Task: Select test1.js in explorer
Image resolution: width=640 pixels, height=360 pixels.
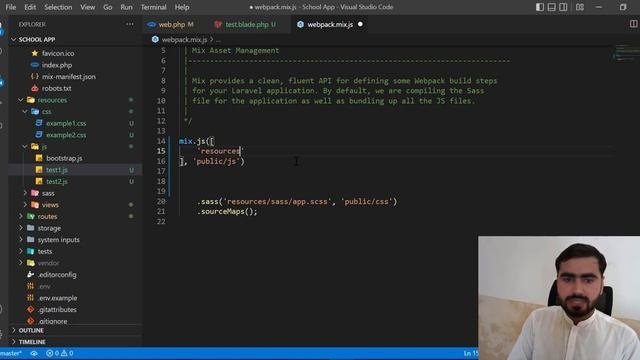Action: point(57,169)
